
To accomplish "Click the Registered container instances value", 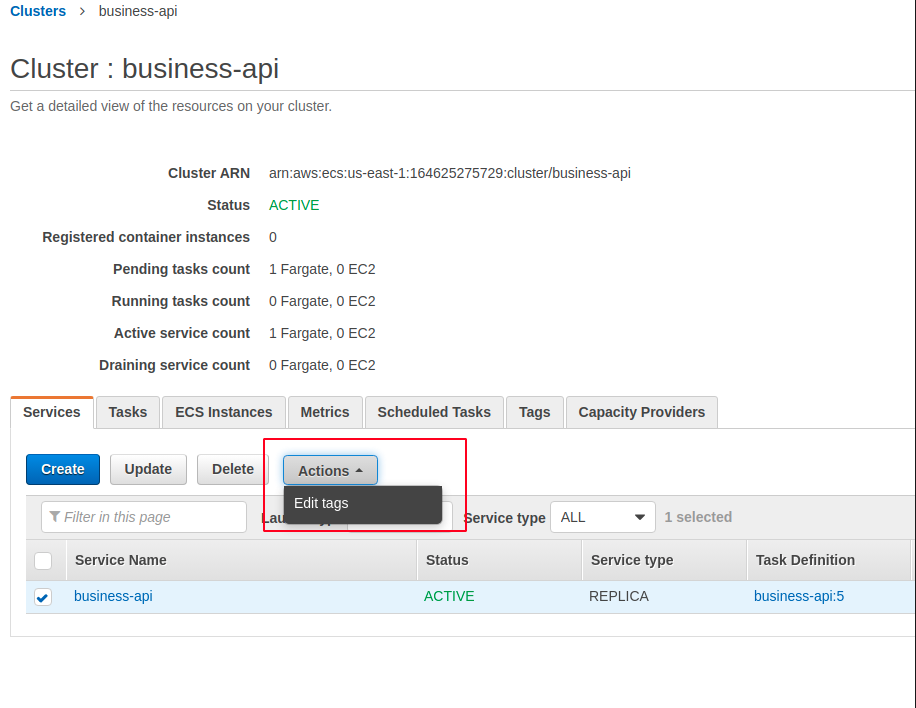I will (x=273, y=238).
